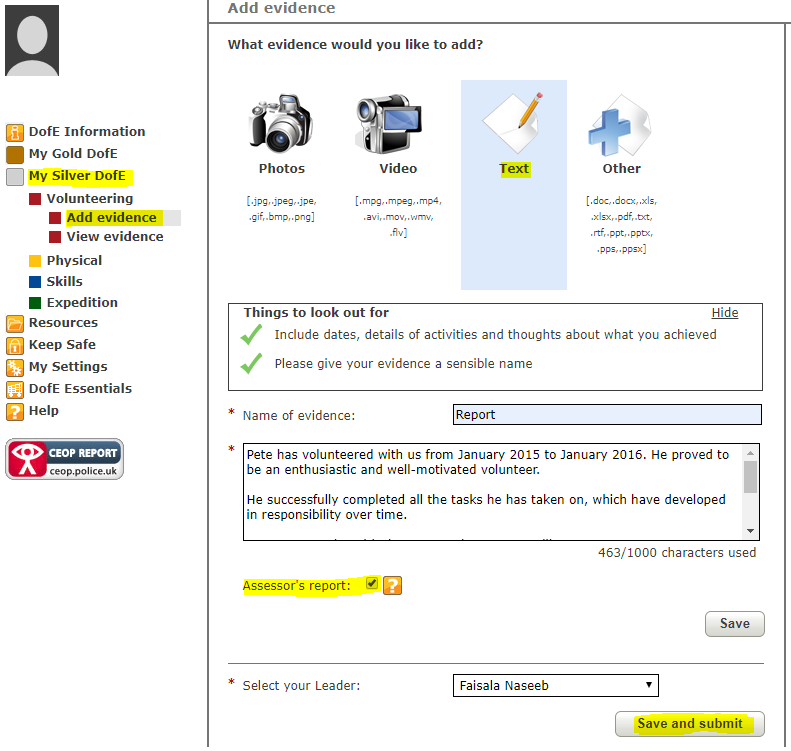
Task: Go to My Gold DofE
Action: [72, 154]
